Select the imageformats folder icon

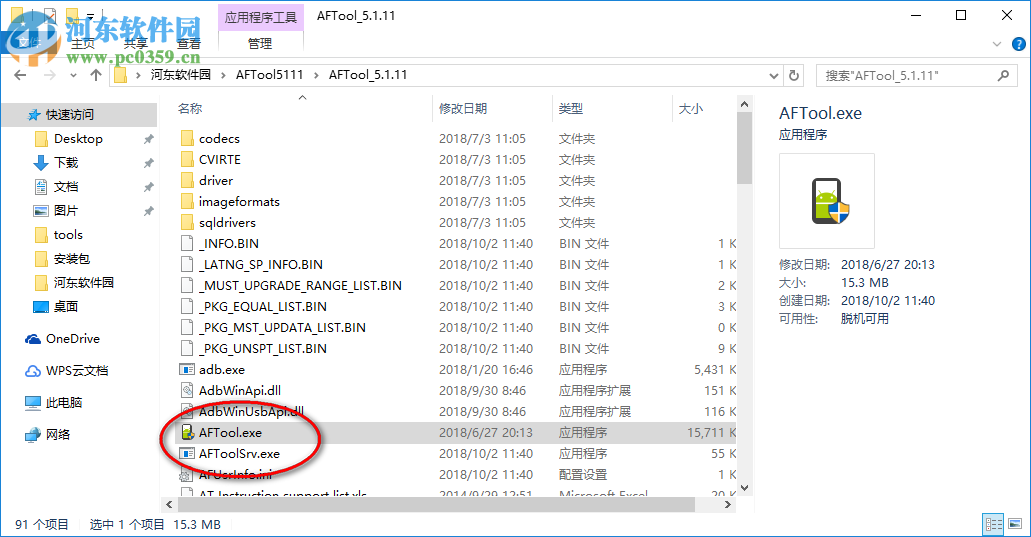187,201
